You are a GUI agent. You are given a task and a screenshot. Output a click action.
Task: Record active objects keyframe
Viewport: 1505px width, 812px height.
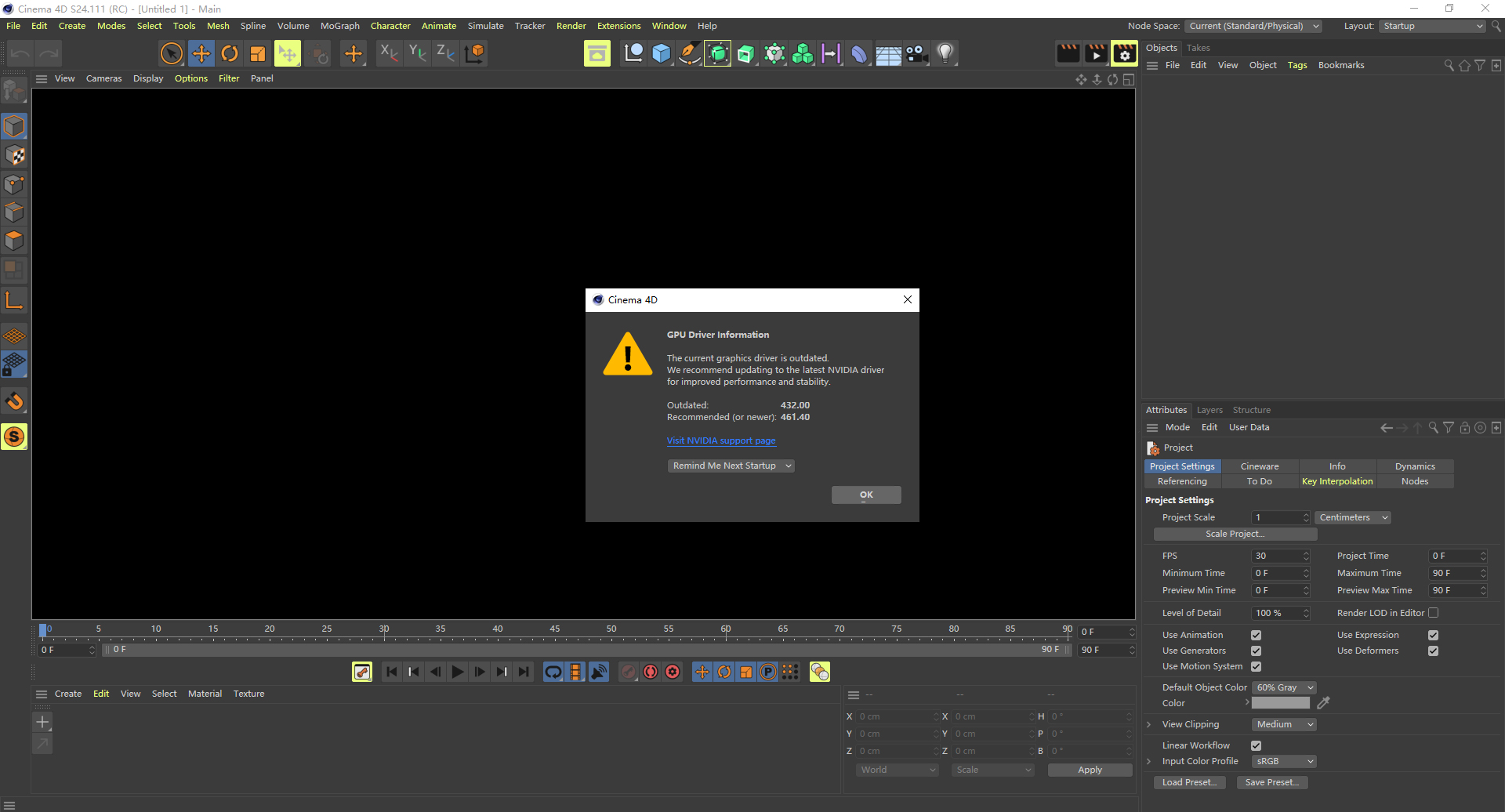[629, 672]
